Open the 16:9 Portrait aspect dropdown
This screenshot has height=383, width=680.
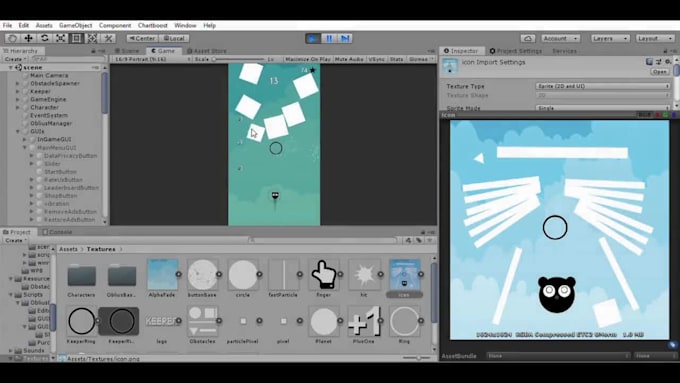(152, 59)
